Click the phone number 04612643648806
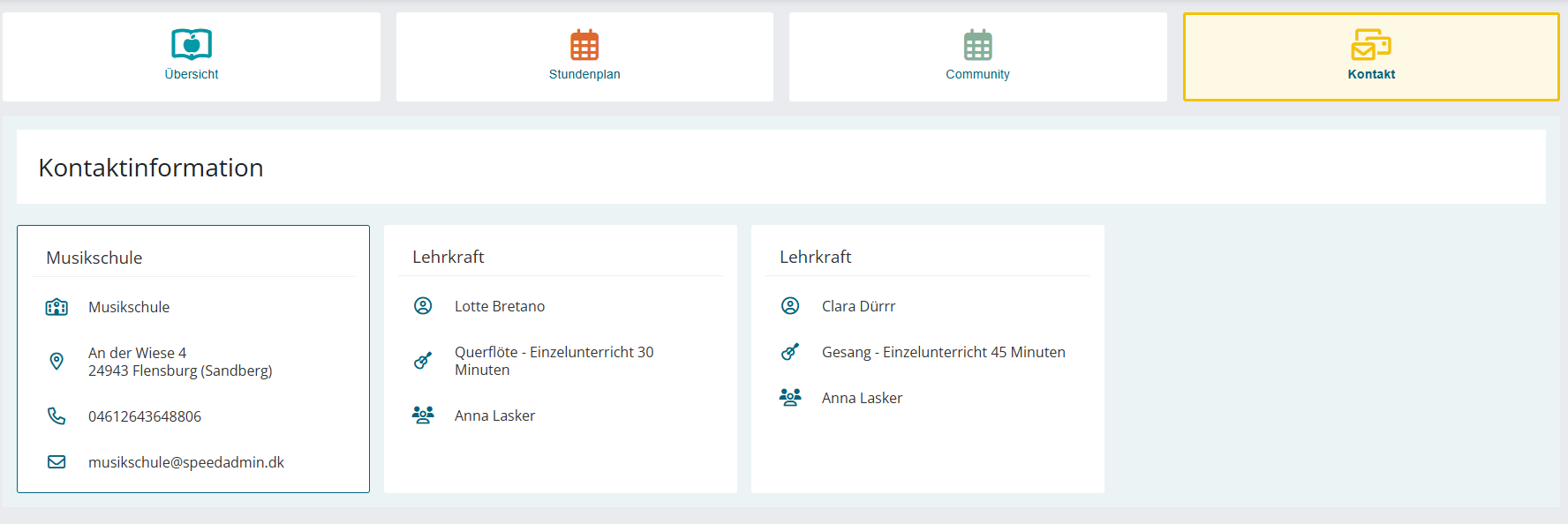The height and width of the screenshot is (524, 1568). click(145, 416)
